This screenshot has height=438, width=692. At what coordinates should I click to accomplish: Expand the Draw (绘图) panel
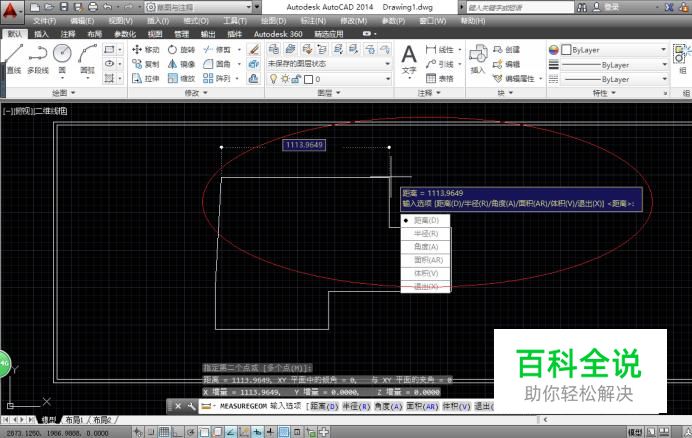point(64,93)
